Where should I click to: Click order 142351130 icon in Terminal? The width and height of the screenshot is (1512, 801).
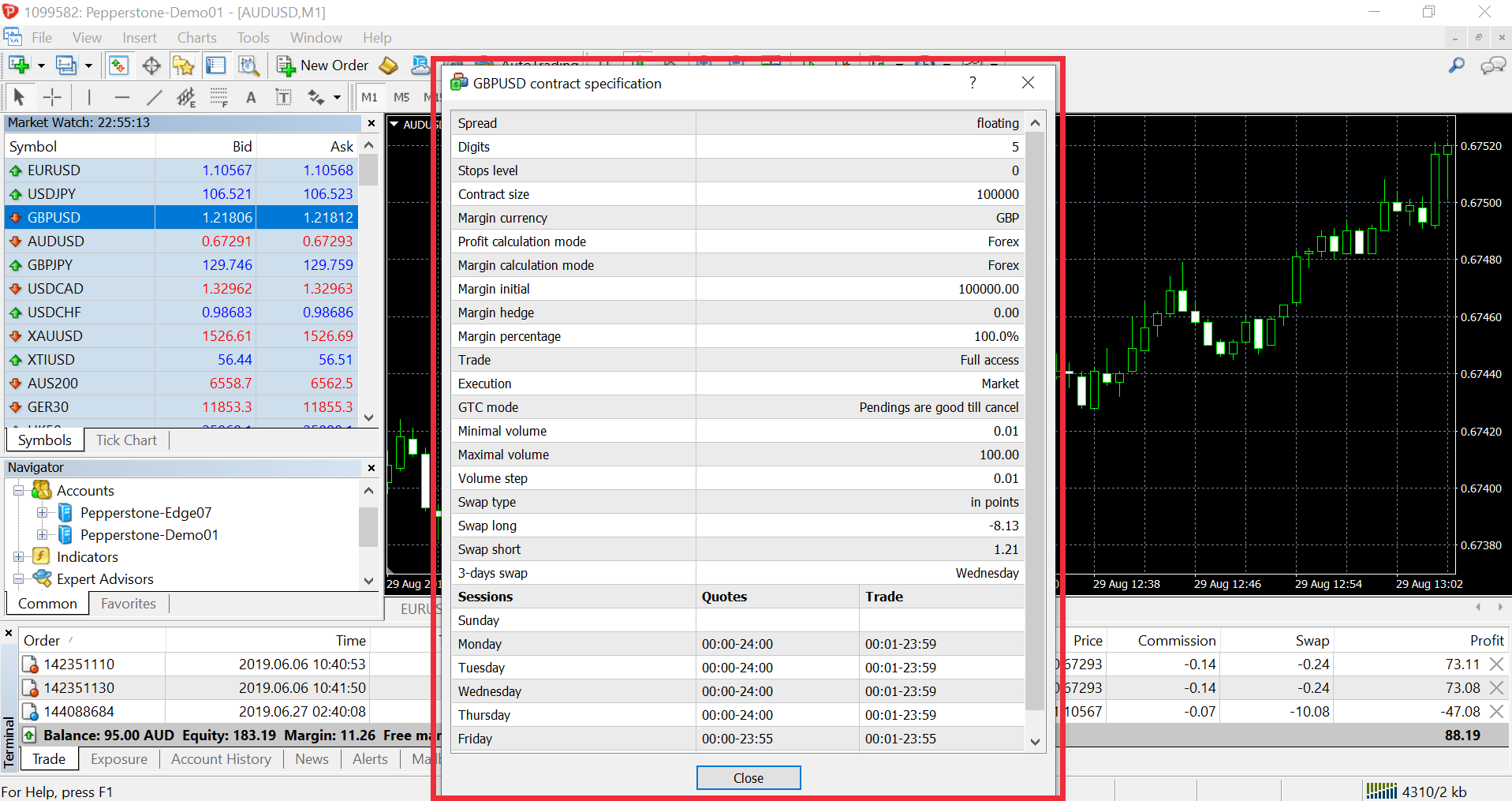[x=30, y=688]
